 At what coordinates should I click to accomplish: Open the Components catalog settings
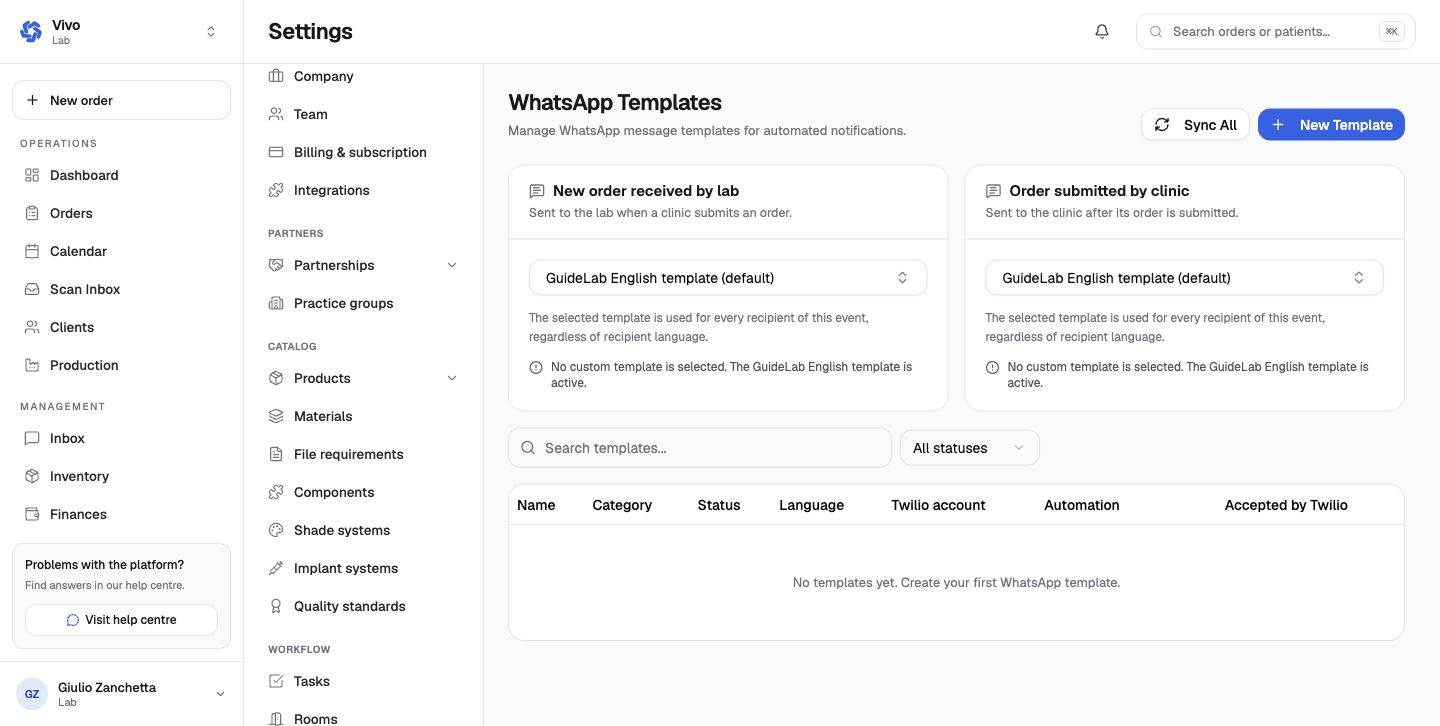[x=363, y=492]
